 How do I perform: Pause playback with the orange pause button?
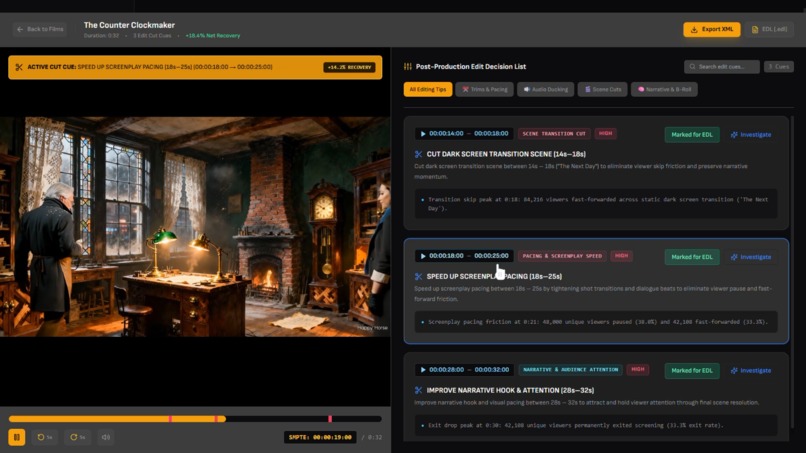point(16,437)
